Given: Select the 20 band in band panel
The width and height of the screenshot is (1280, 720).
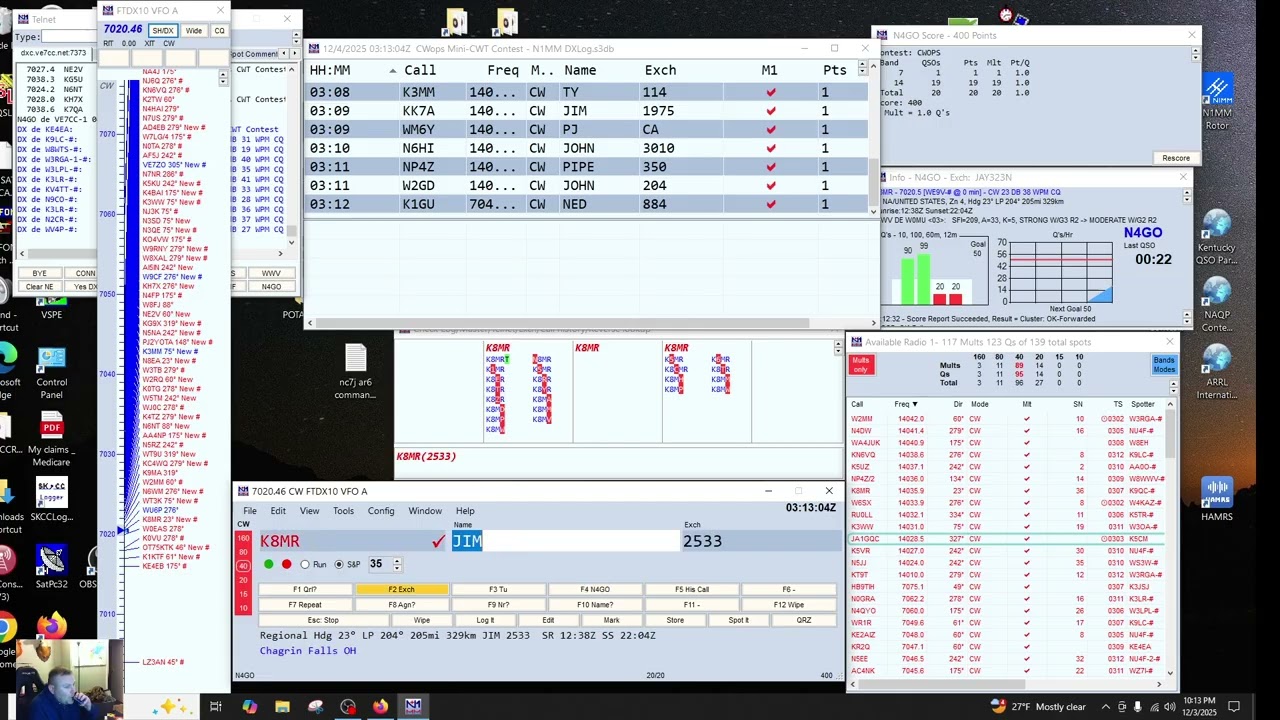Looking at the screenshot, I should 243,580.
